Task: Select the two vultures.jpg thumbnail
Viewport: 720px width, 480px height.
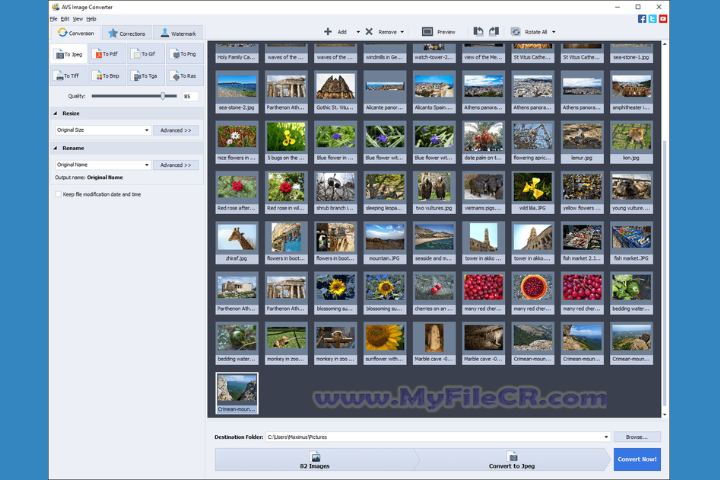Action: click(434, 192)
